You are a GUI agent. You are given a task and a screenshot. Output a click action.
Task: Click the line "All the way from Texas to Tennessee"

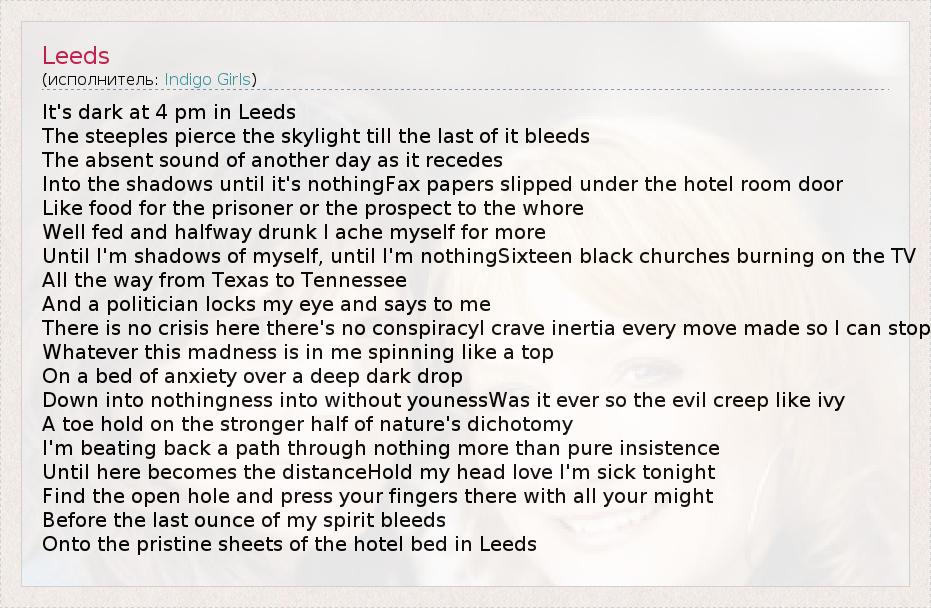click(224, 280)
